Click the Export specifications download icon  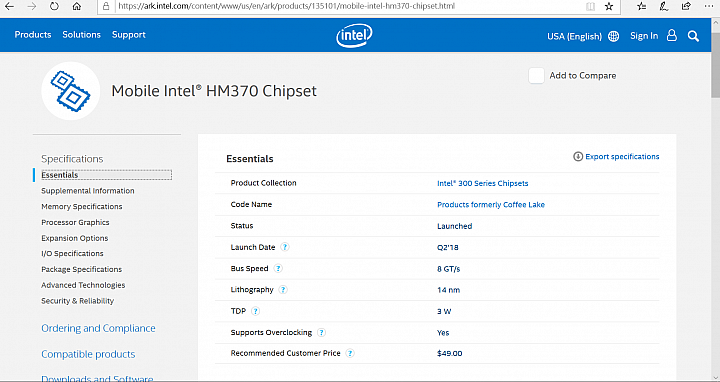578,157
